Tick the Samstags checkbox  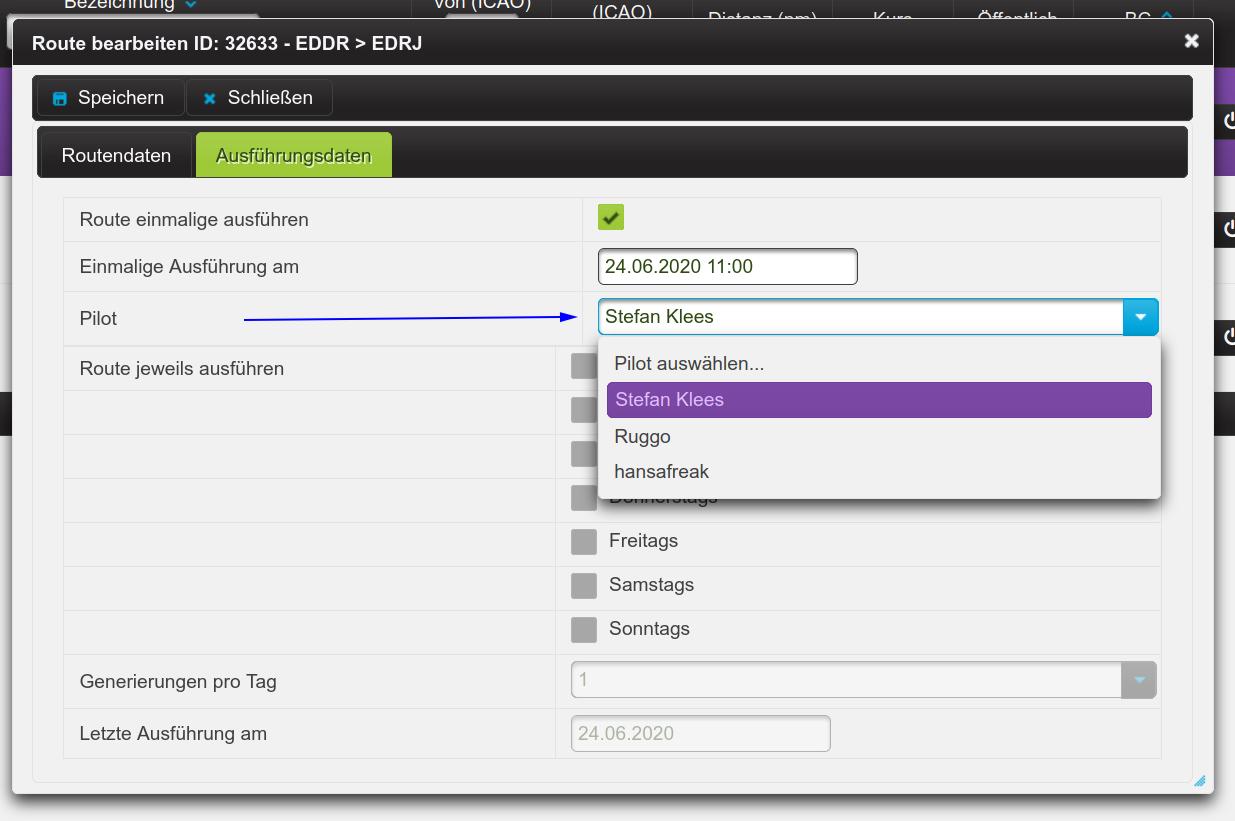click(584, 585)
